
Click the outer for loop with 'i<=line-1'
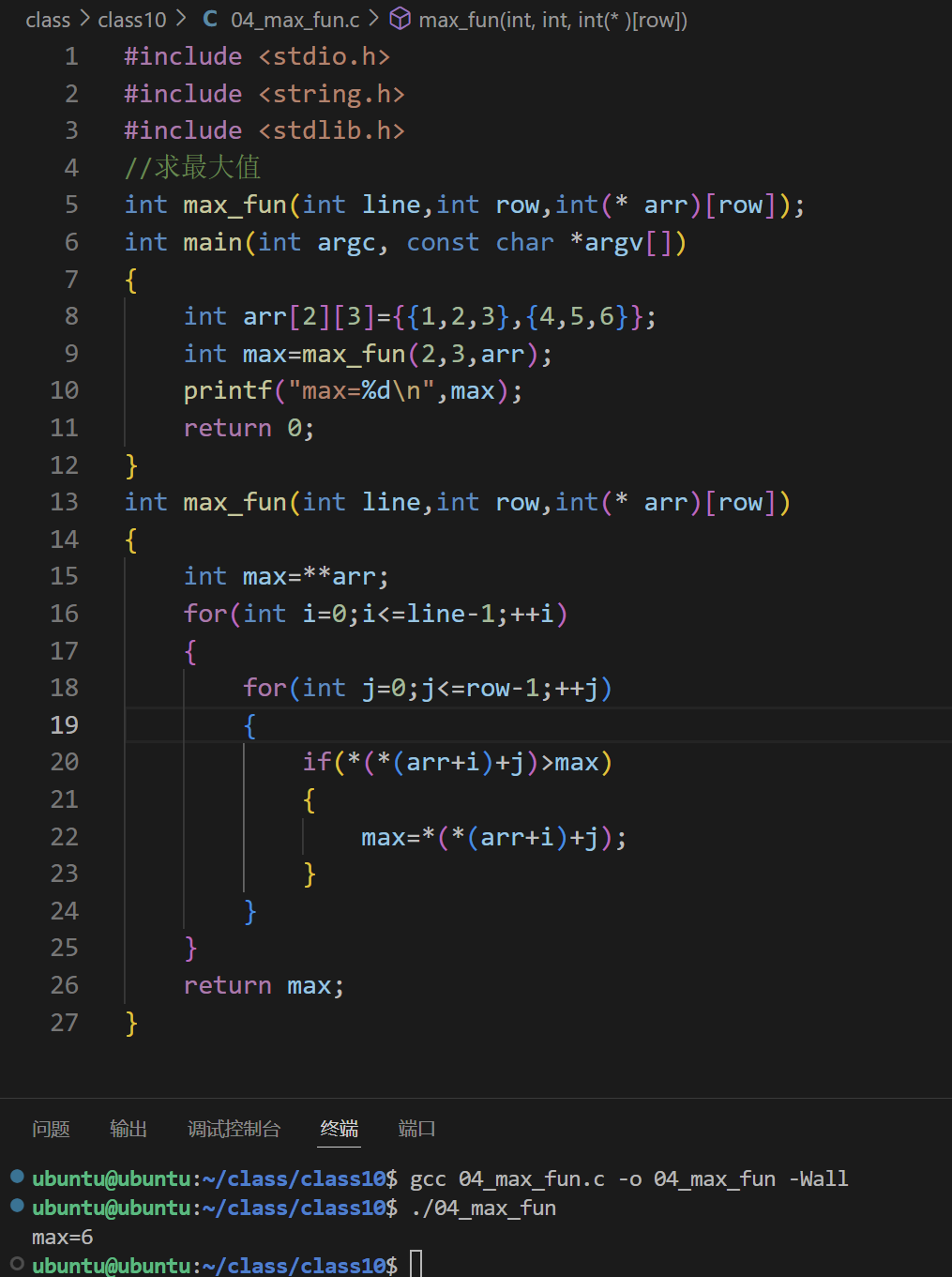375,614
